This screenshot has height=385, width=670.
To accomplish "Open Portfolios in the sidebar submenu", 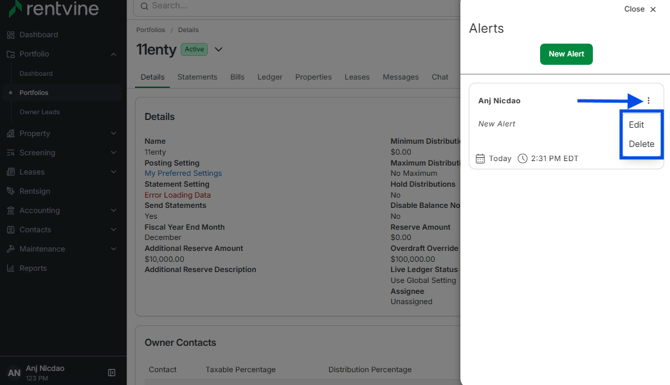I will click(x=34, y=93).
